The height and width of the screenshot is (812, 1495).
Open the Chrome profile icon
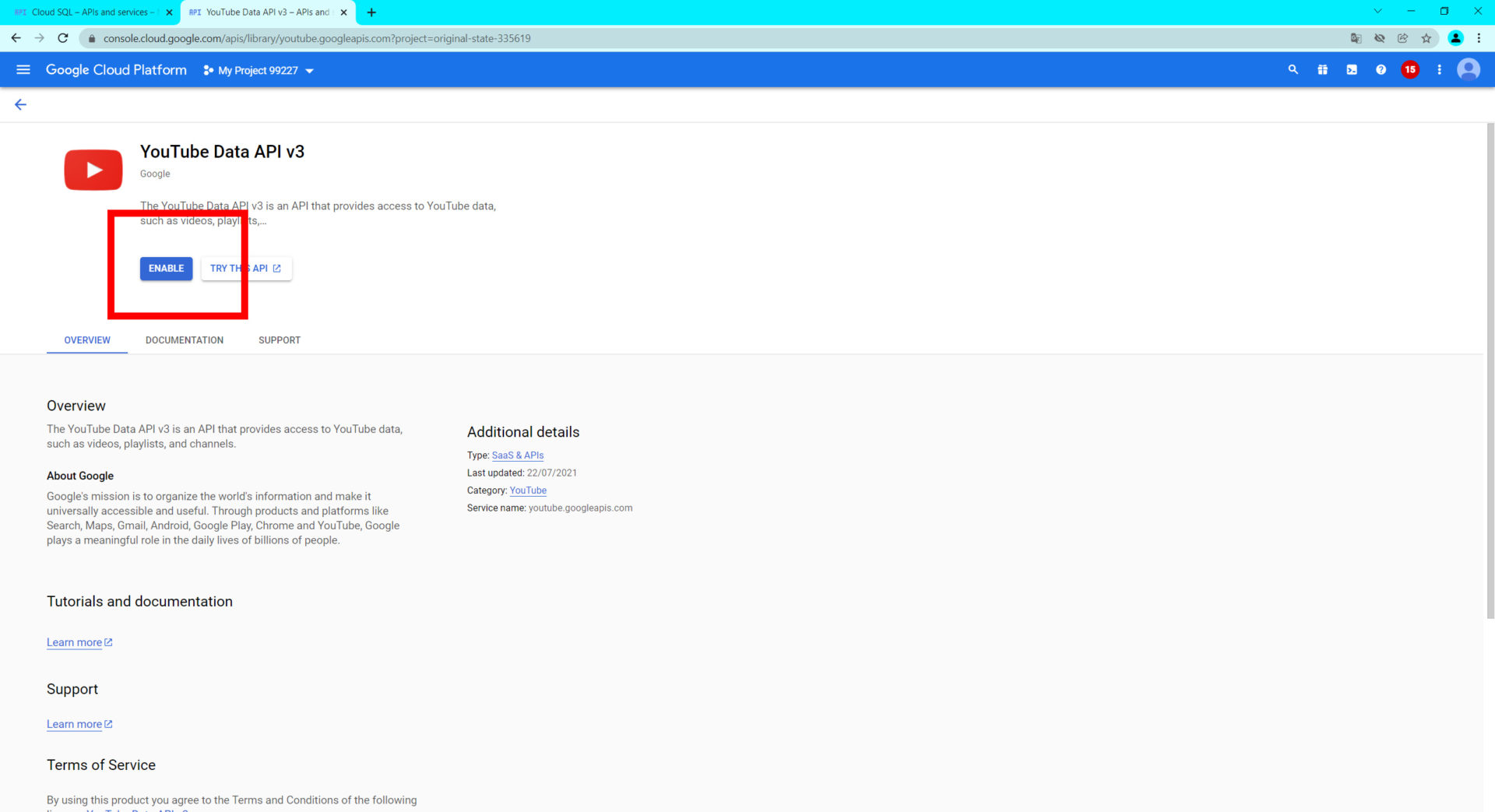[x=1455, y=38]
